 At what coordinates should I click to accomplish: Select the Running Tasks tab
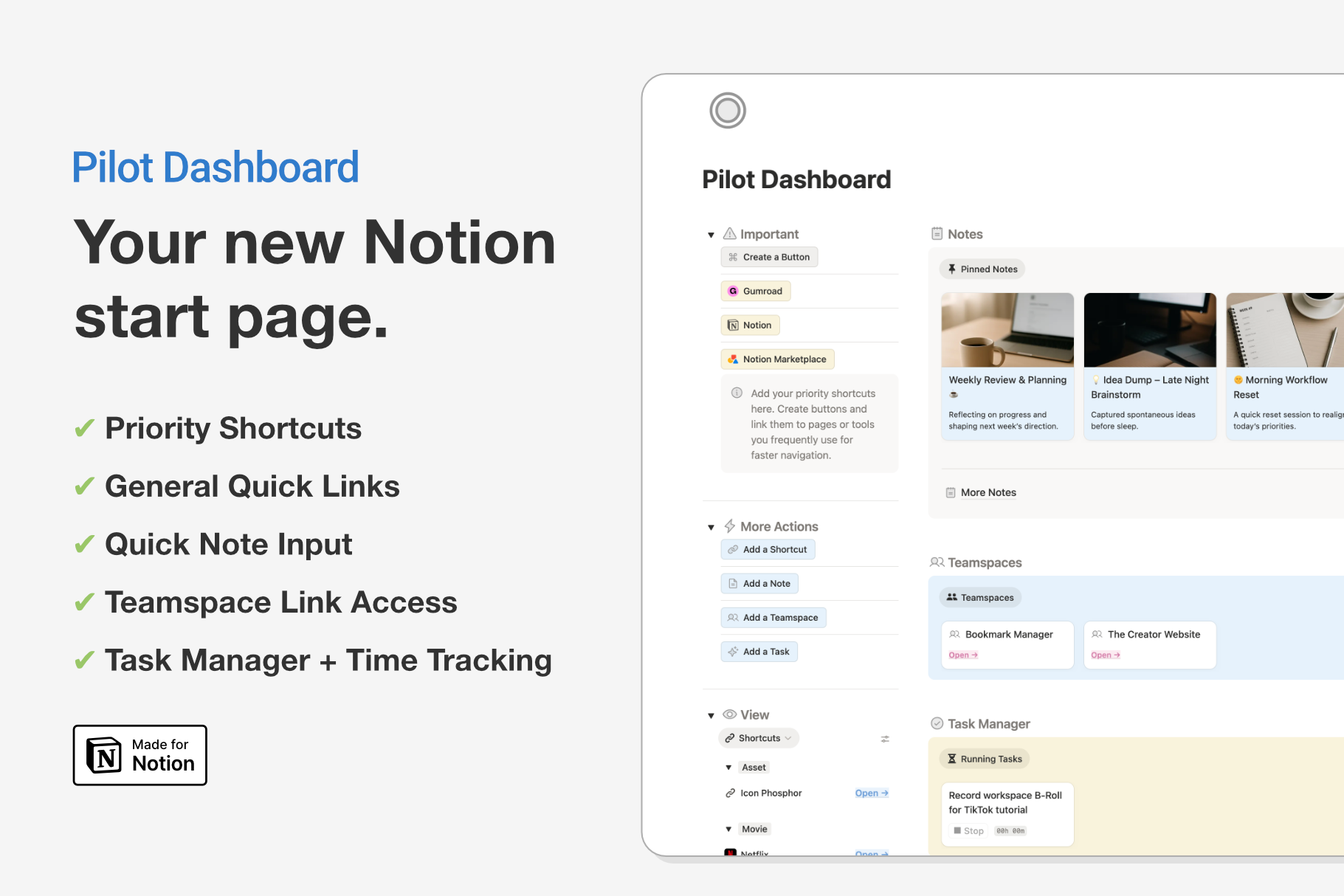984,759
